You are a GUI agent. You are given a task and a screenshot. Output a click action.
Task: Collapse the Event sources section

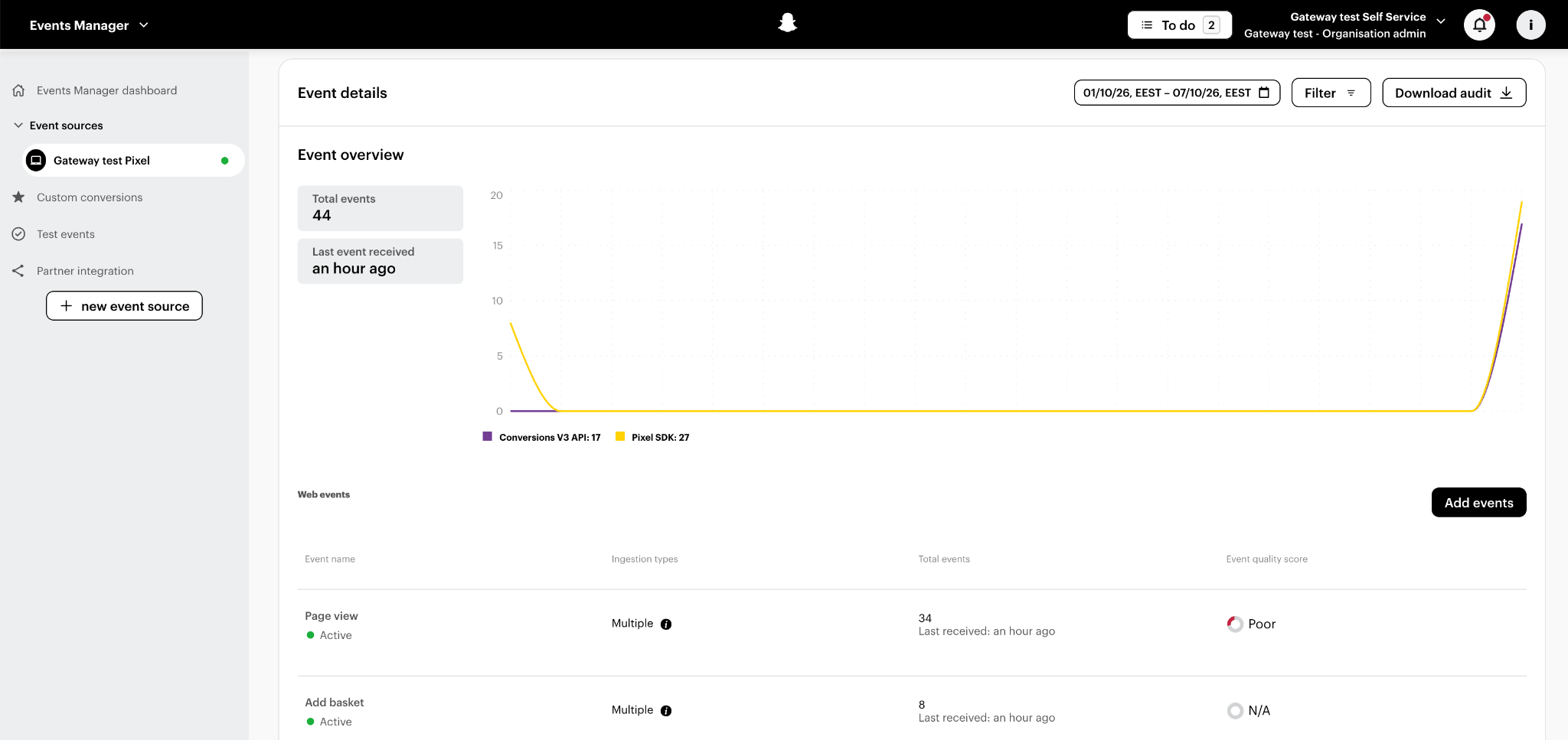(18, 126)
